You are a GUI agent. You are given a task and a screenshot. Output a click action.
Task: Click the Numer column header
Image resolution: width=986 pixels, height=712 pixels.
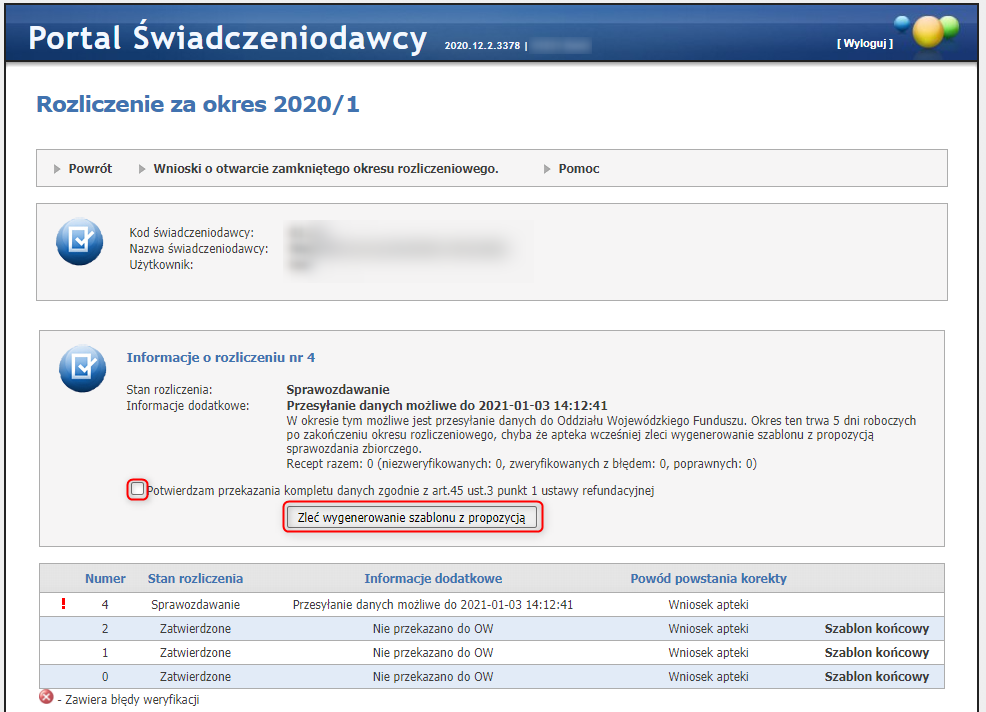(x=108, y=578)
